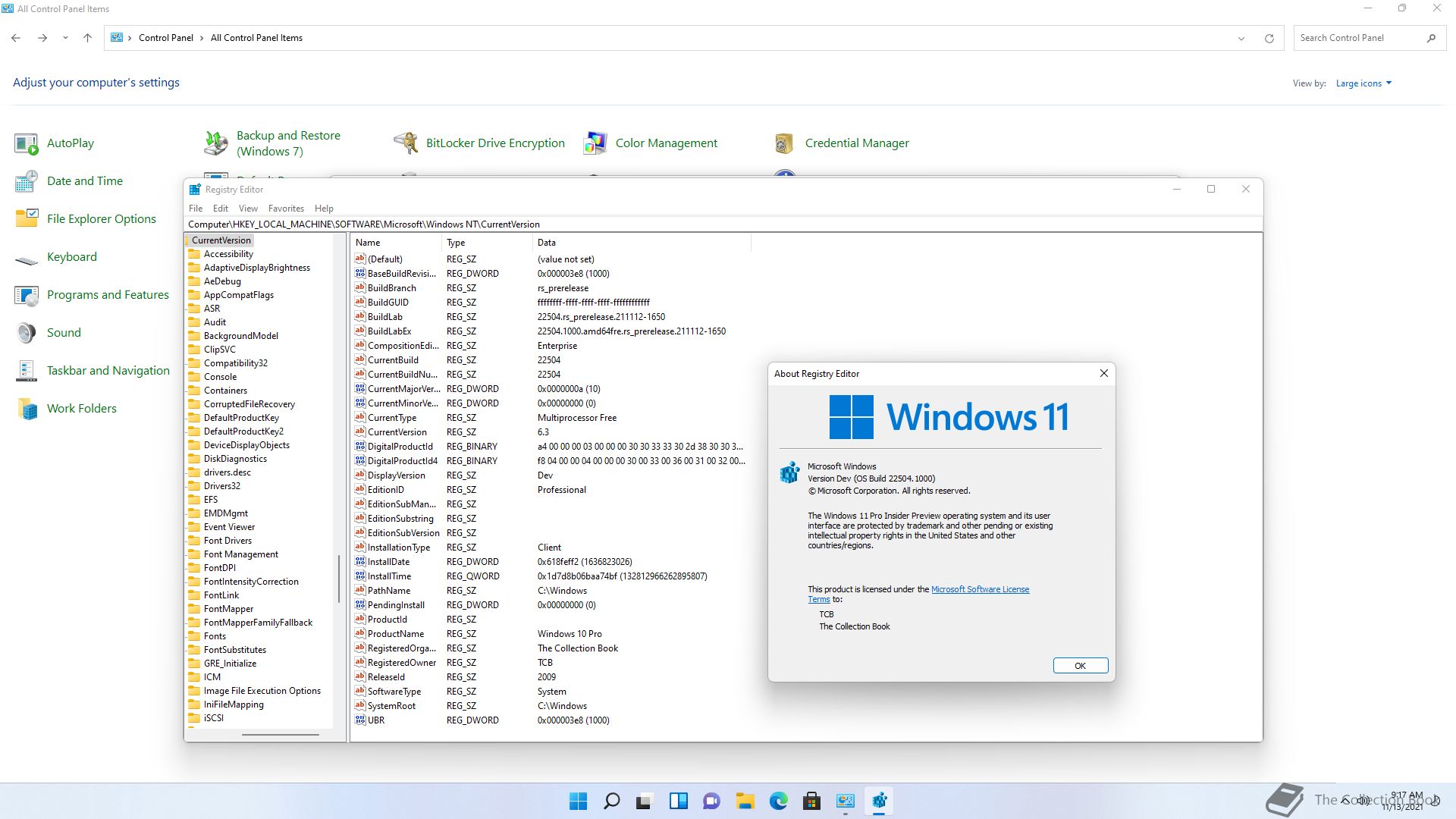Click Registry Editor address path bar
The width and height of the screenshot is (1456, 819).
click(x=723, y=224)
